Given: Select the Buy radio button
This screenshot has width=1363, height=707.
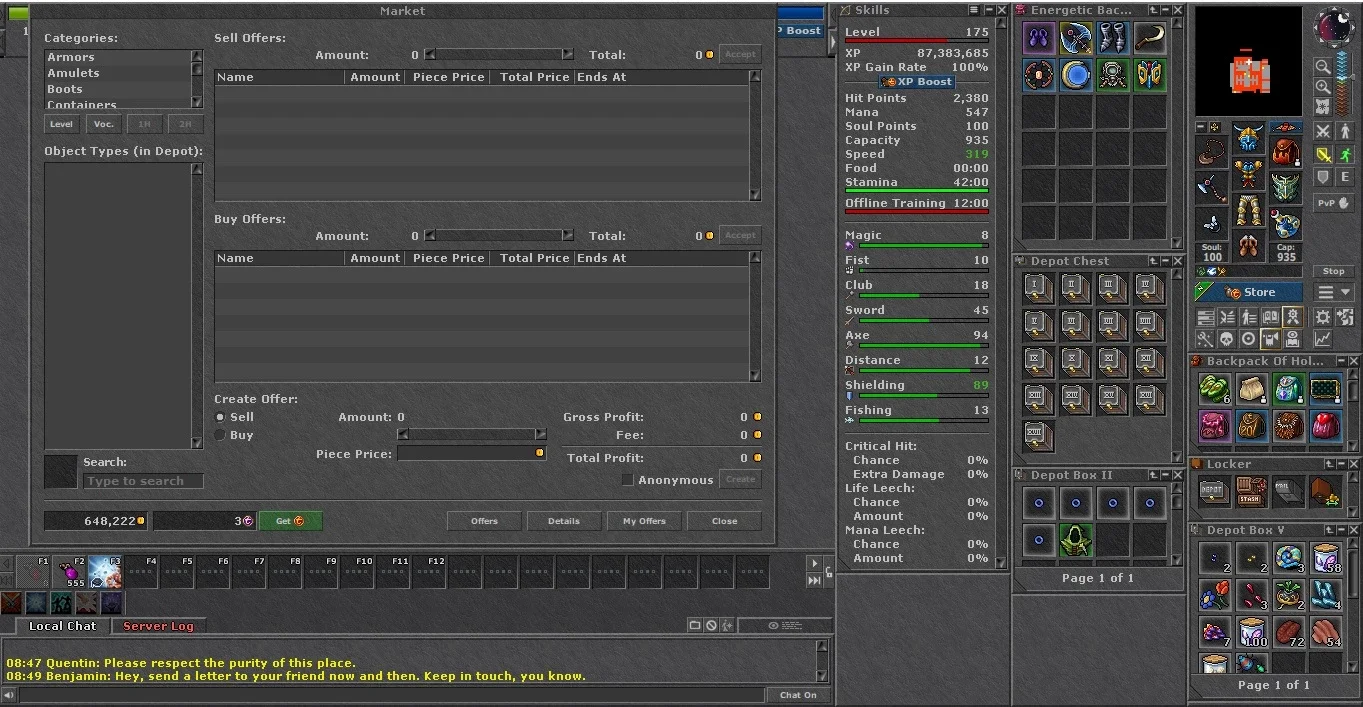Looking at the screenshot, I should tap(221, 435).
